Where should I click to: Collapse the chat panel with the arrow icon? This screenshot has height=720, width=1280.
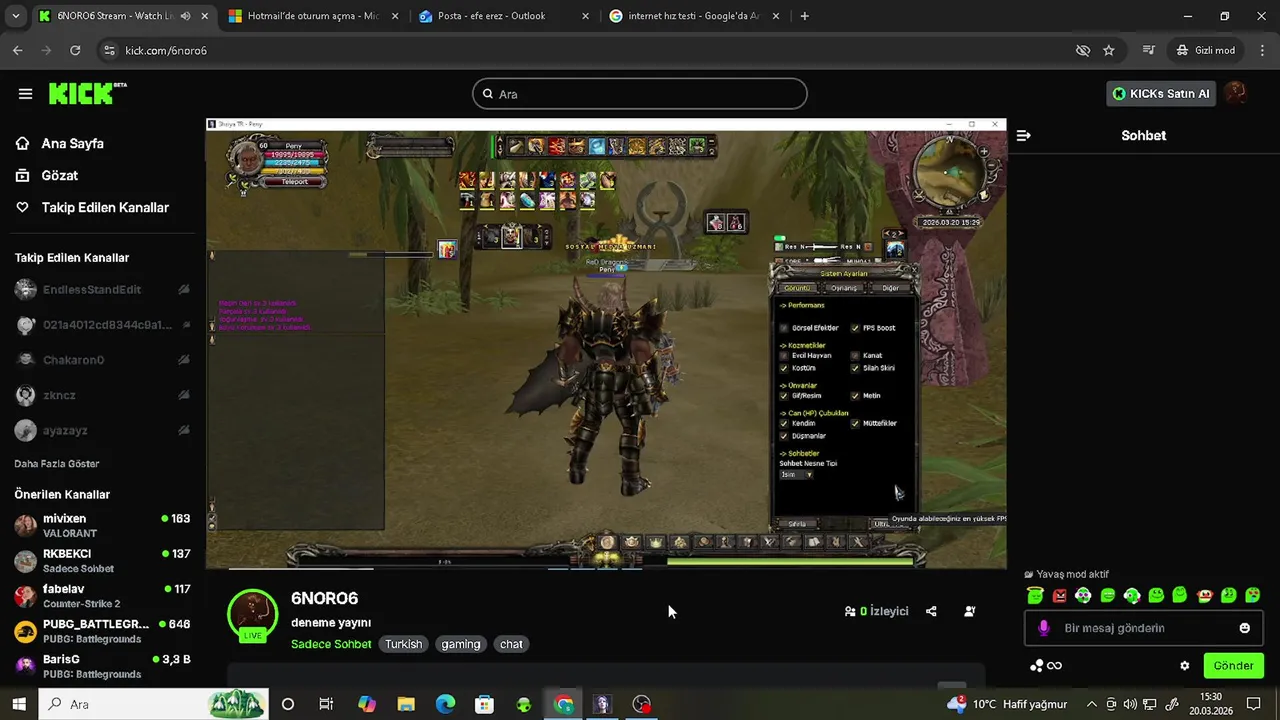1023,135
